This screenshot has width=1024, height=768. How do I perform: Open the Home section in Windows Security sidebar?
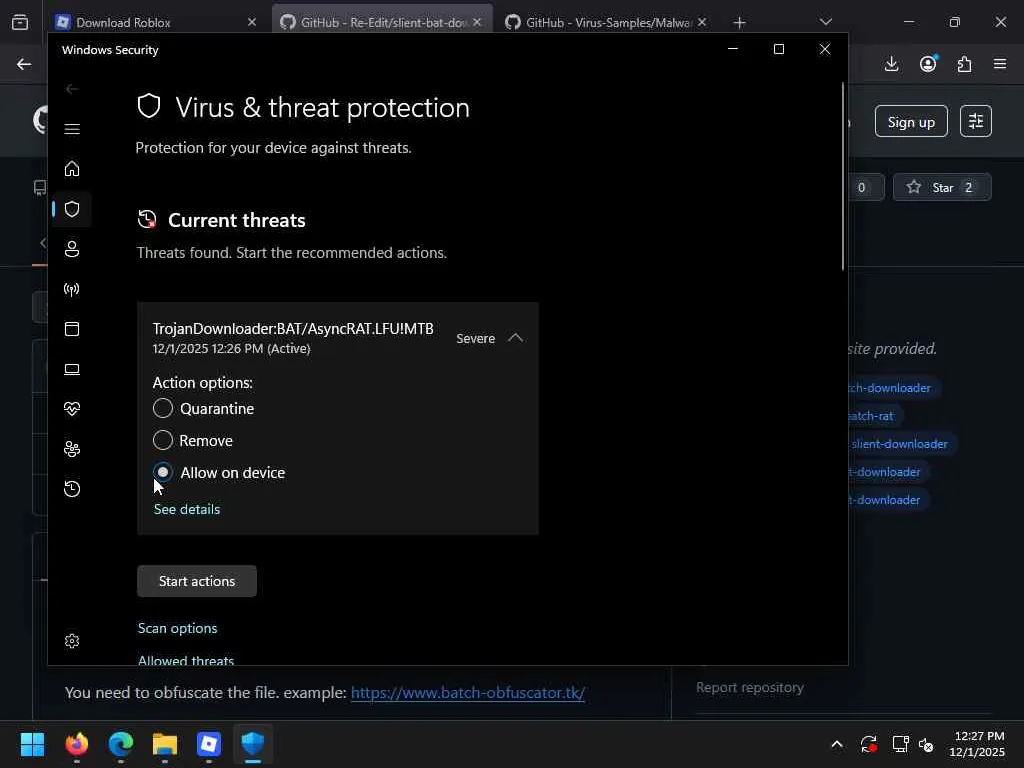pyautogui.click(x=72, y=169)
